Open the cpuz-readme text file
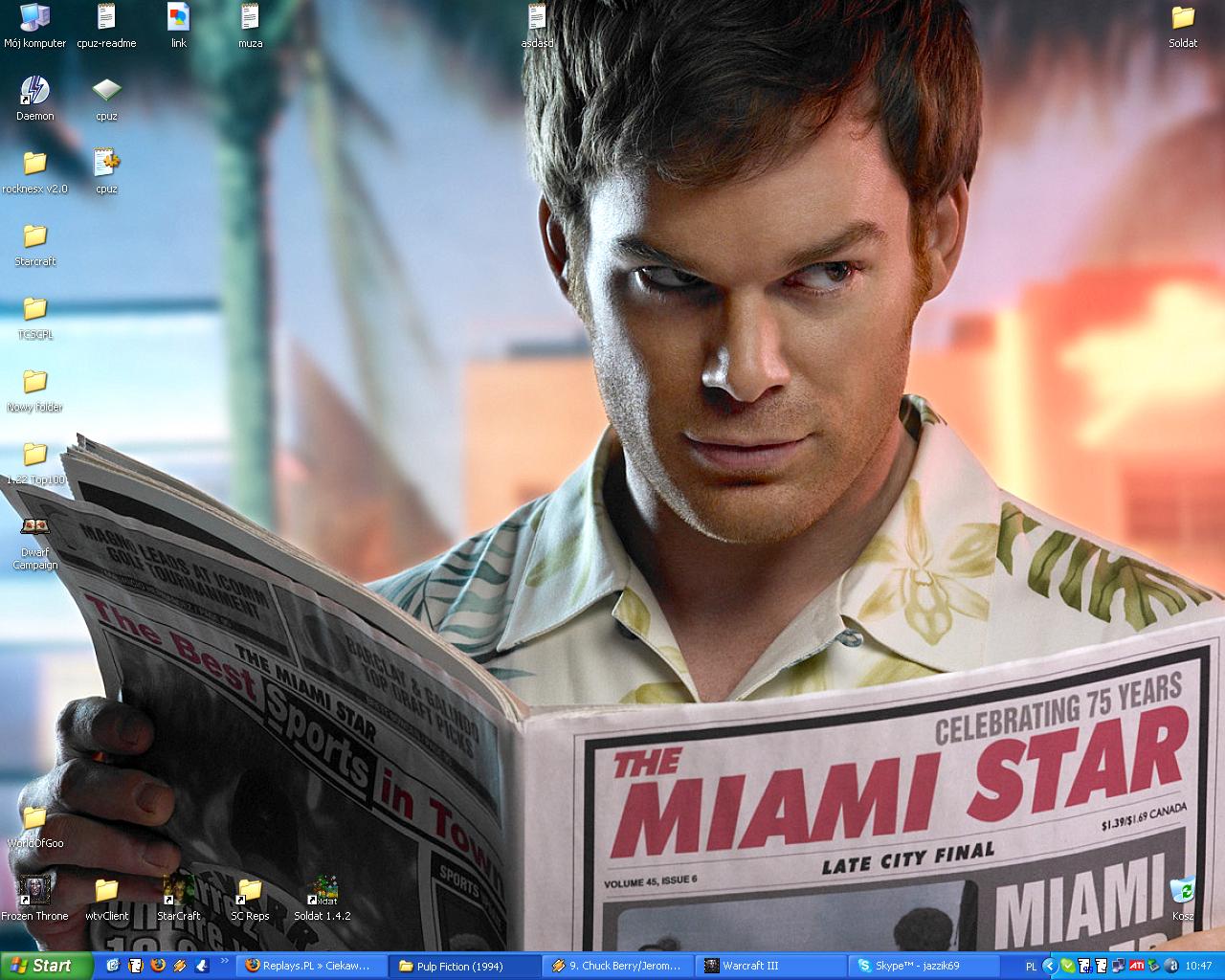 [x=106, y=19]
